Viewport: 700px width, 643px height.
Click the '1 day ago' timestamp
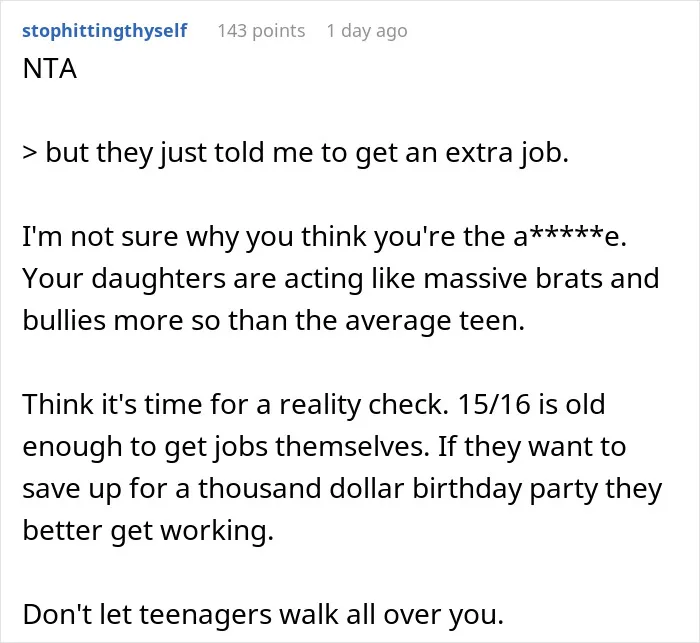pos(367,31)
